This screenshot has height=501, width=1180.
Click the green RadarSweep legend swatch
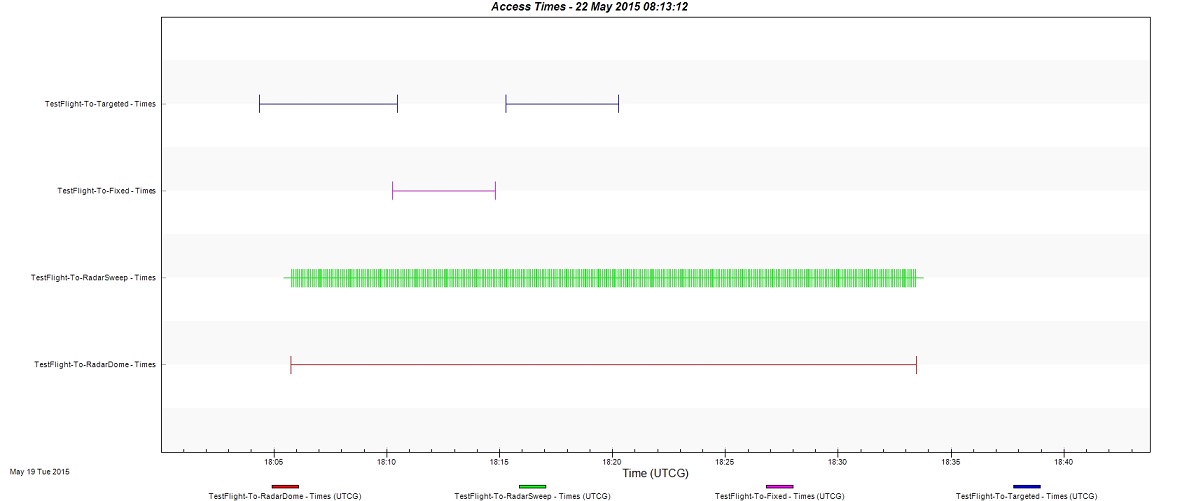click(532, 486)
